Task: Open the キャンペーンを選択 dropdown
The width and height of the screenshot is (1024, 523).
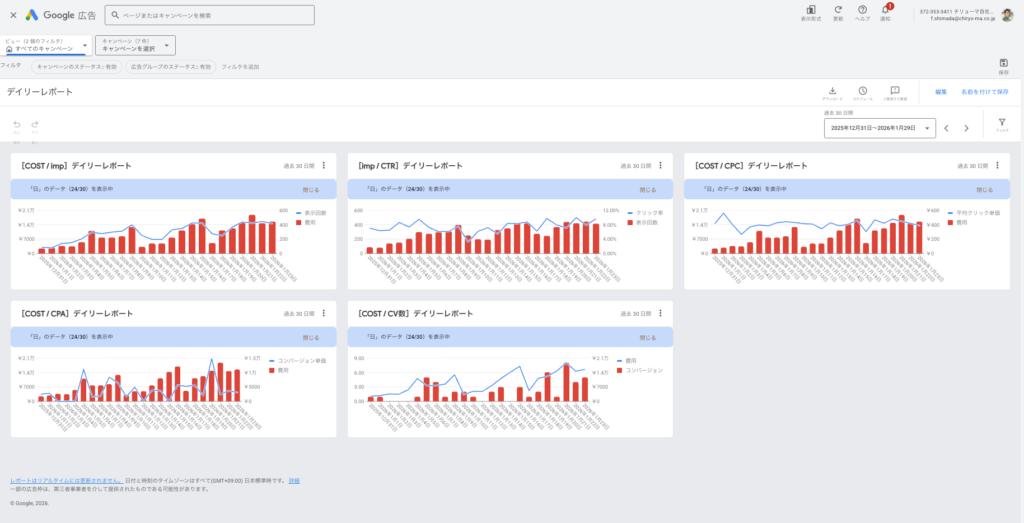Action: click(135, 45)
